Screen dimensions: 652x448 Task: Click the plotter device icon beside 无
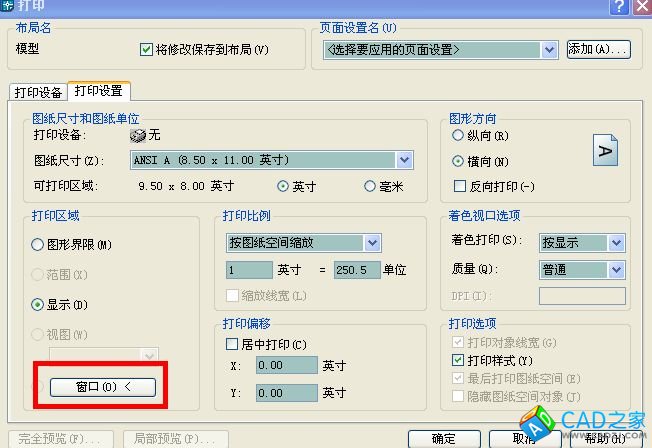[138, 135]
